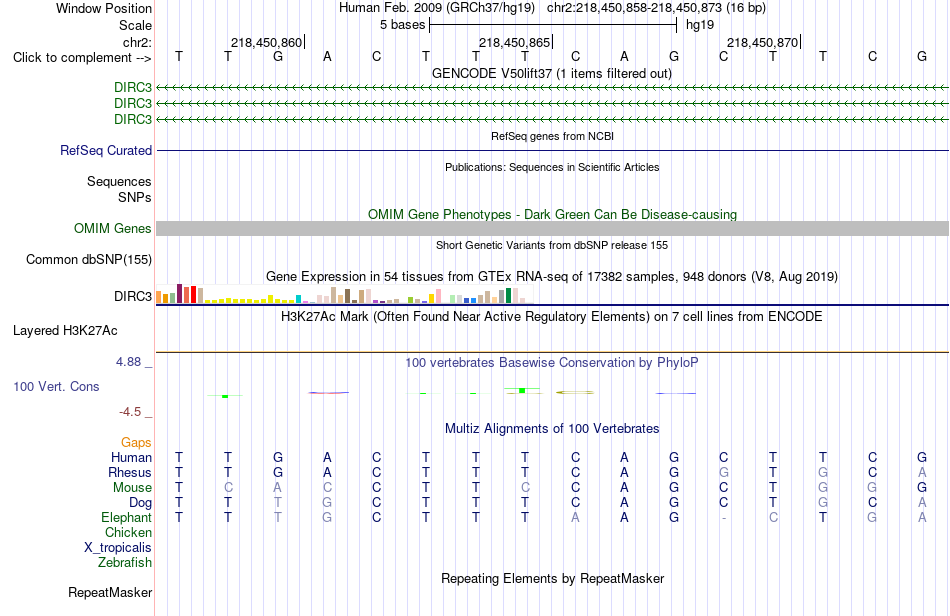Click the hg19 label beside scale bar
This screenshot has width=950, height=616.
coord(700,25)
